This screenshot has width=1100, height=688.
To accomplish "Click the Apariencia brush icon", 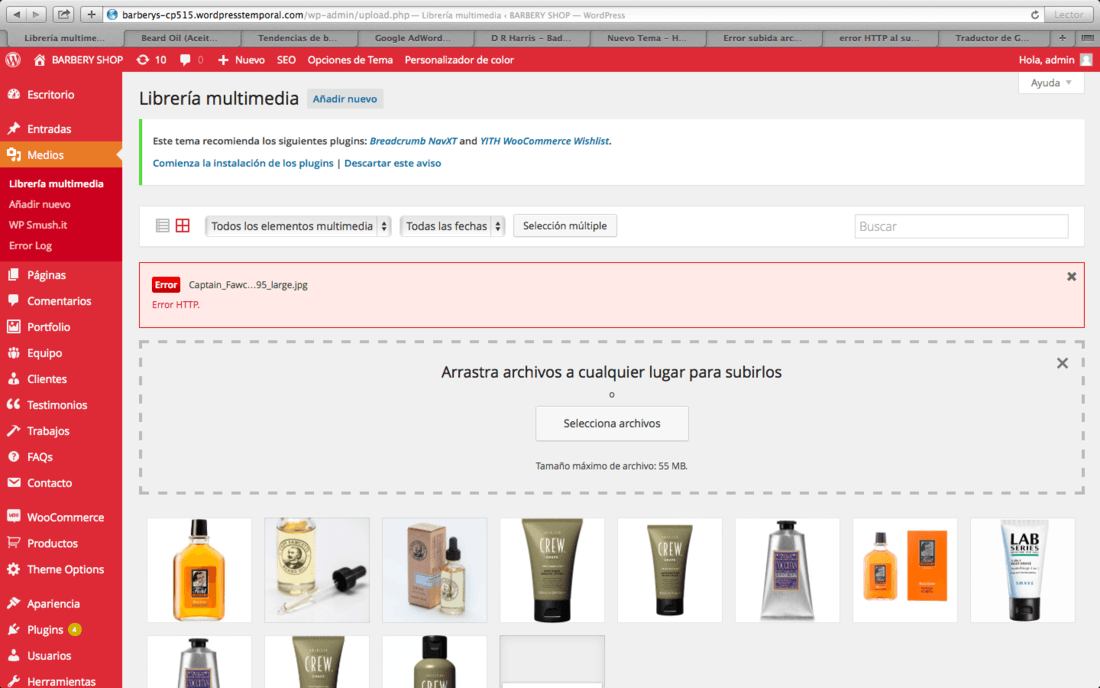I will click(x=13, y=602).
